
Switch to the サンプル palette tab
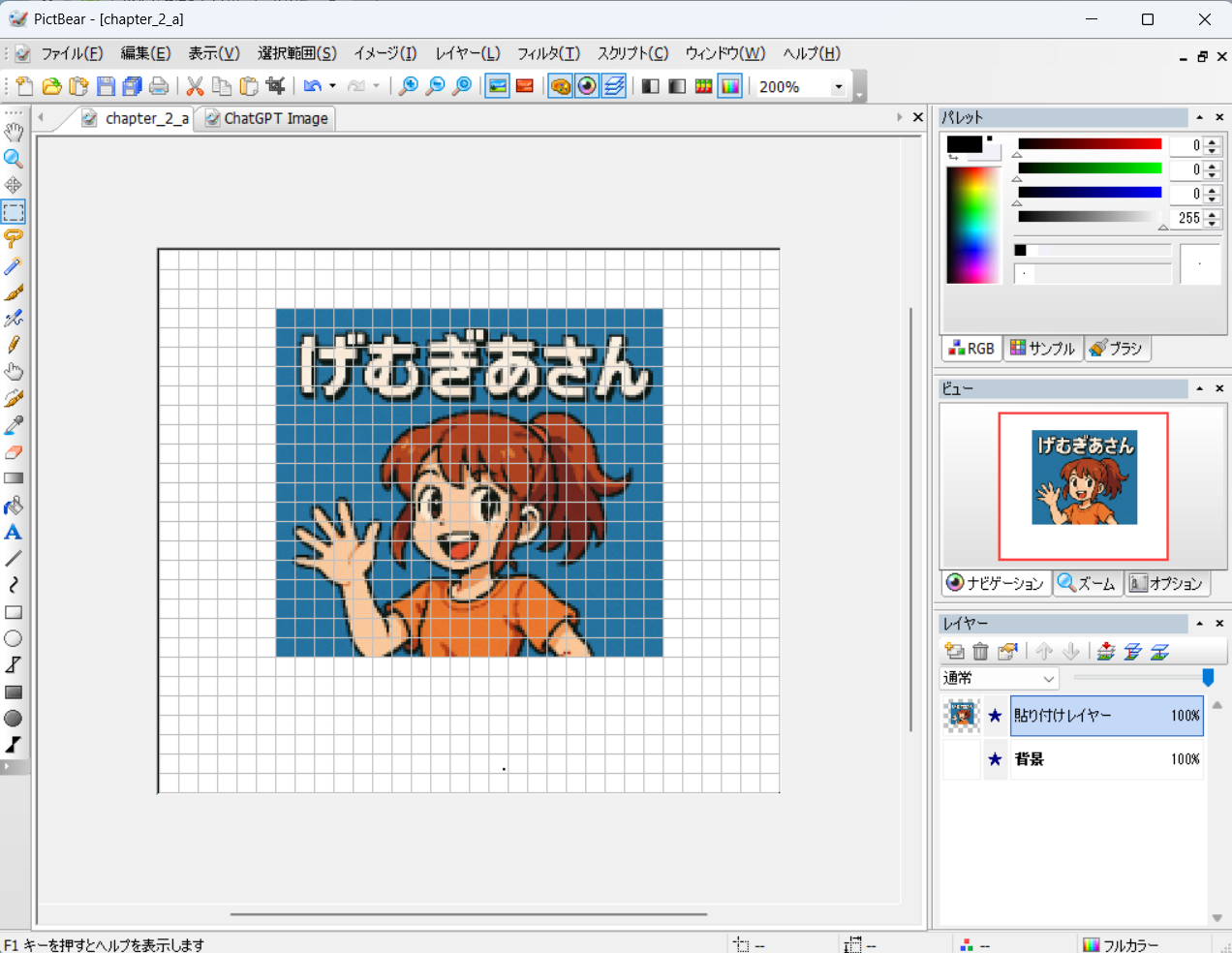pos(1042,349)
